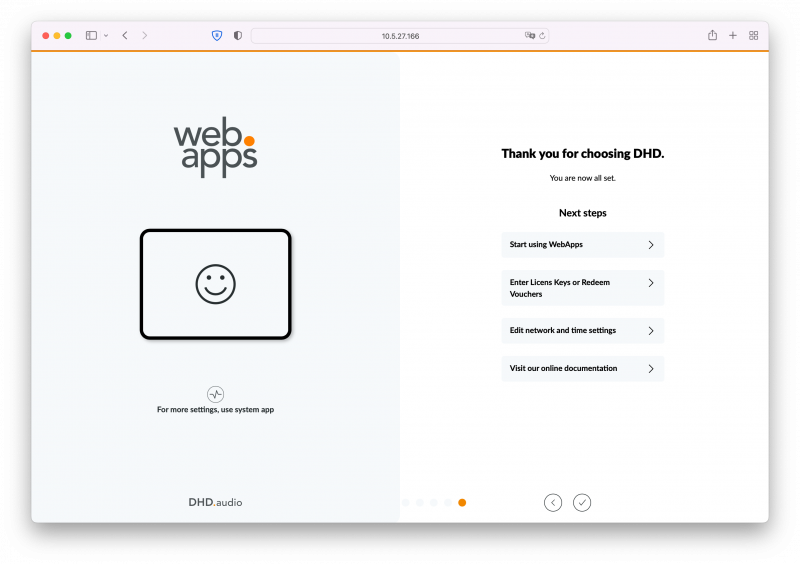Go back with the wizard's circled arrow
800x564 pixels.
coord(553,503)
